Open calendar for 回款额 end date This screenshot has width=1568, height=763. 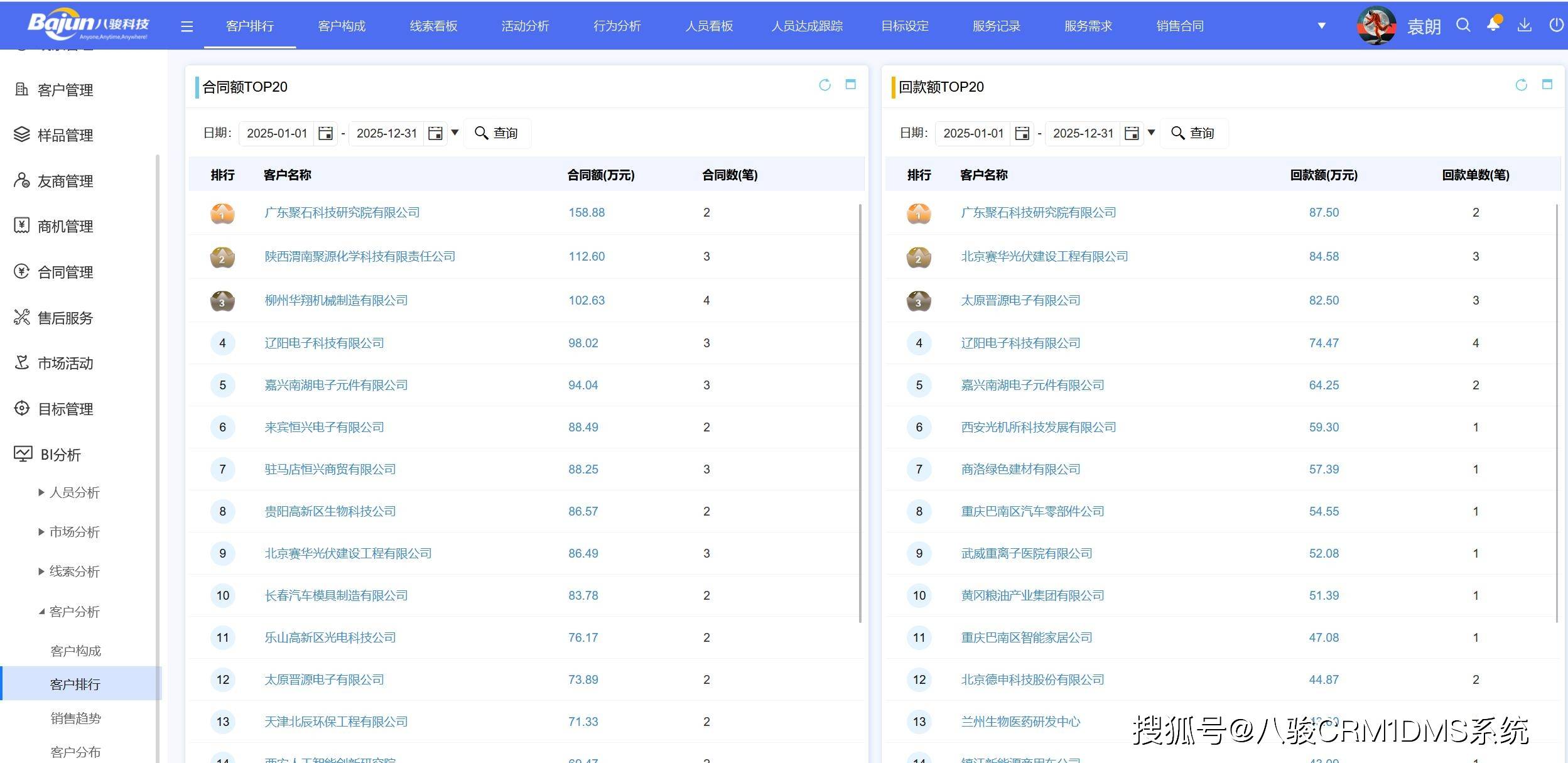tap(1132, 133)
